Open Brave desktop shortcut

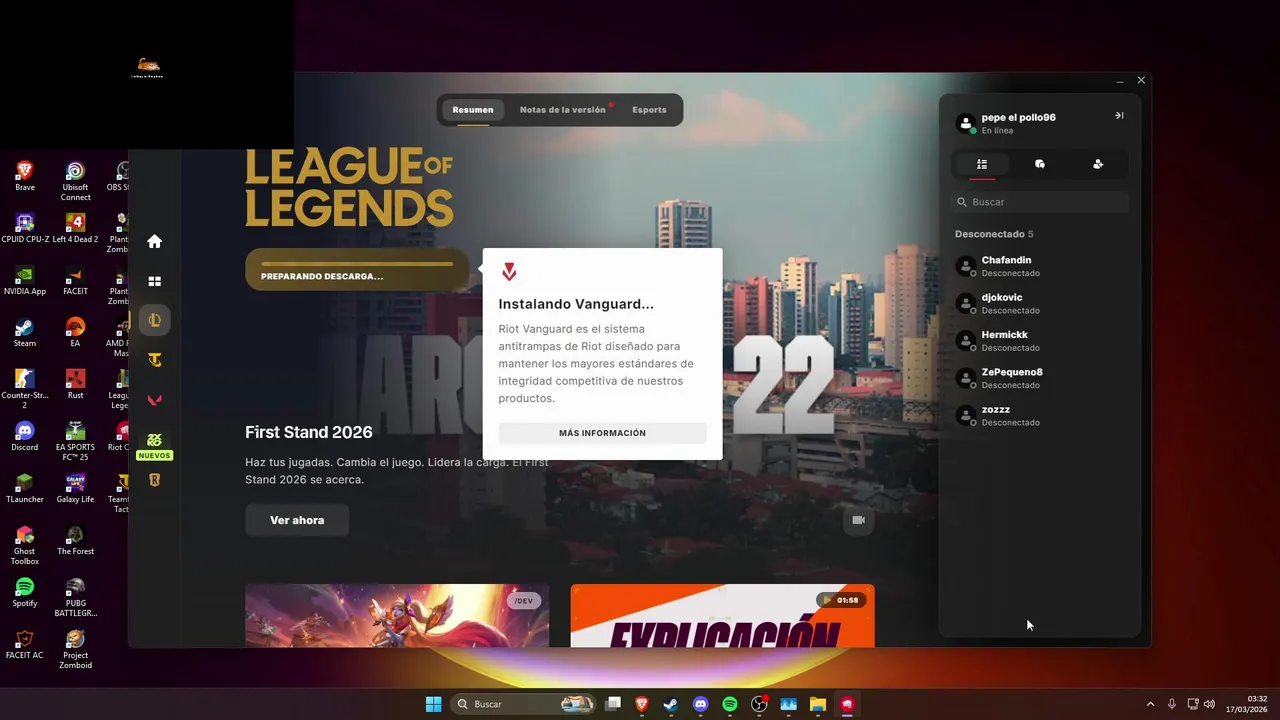click(25, 176)
